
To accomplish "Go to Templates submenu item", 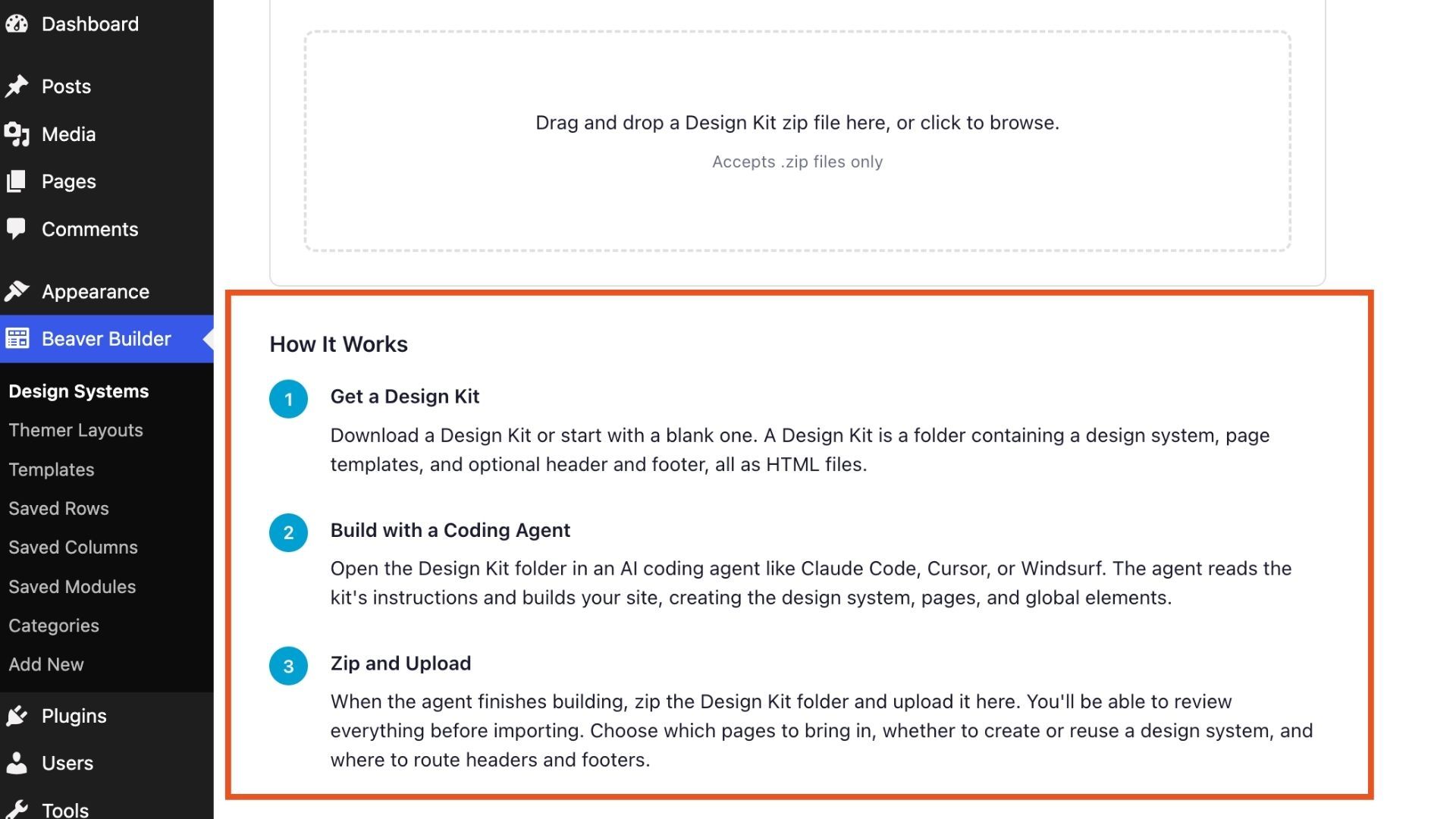I will 52,469.
